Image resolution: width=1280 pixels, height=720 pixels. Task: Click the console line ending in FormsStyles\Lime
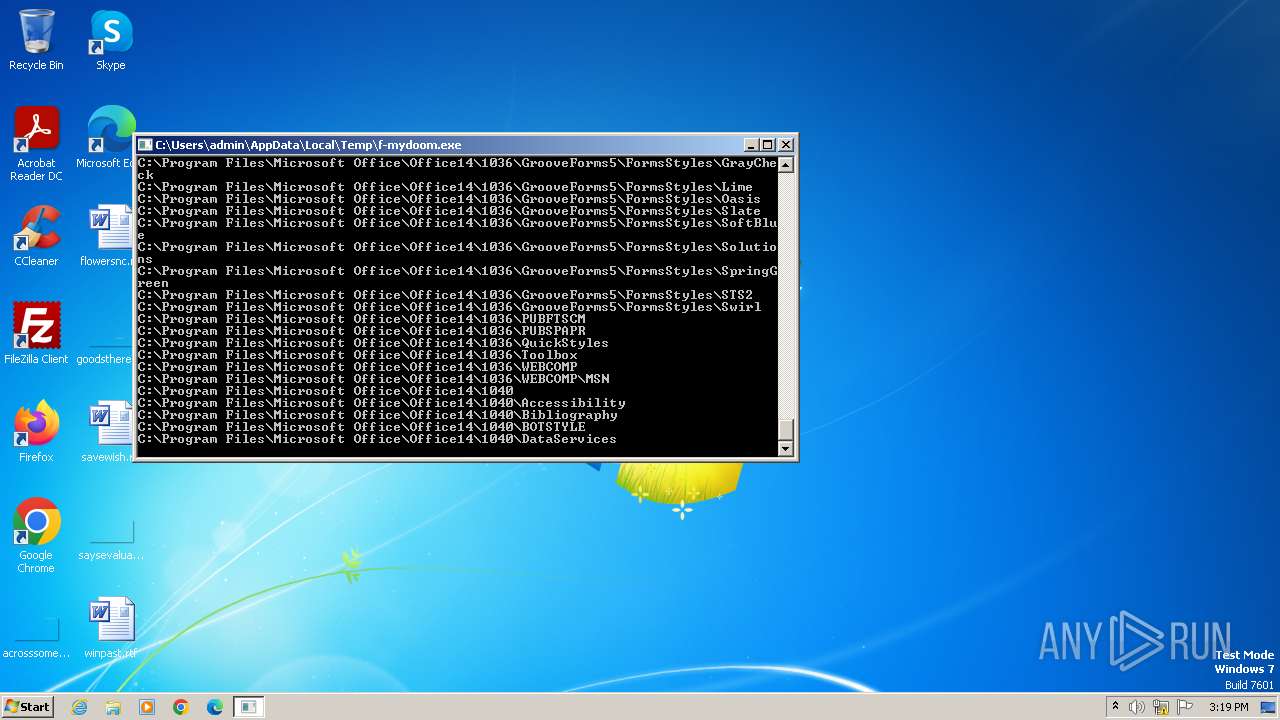pos(445,187)
